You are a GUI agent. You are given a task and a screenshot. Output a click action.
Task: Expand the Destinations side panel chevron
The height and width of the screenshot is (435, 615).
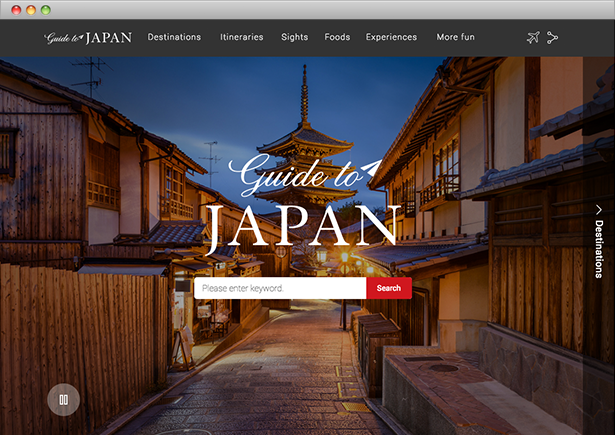[x=599, y=209]
